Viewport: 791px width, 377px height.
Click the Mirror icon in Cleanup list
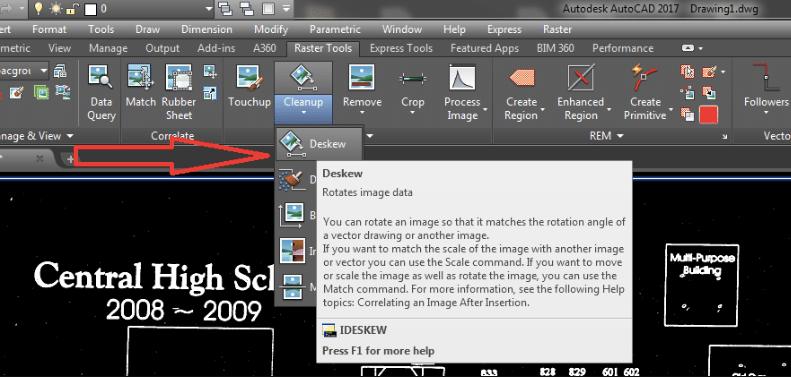tap(292, 286)
